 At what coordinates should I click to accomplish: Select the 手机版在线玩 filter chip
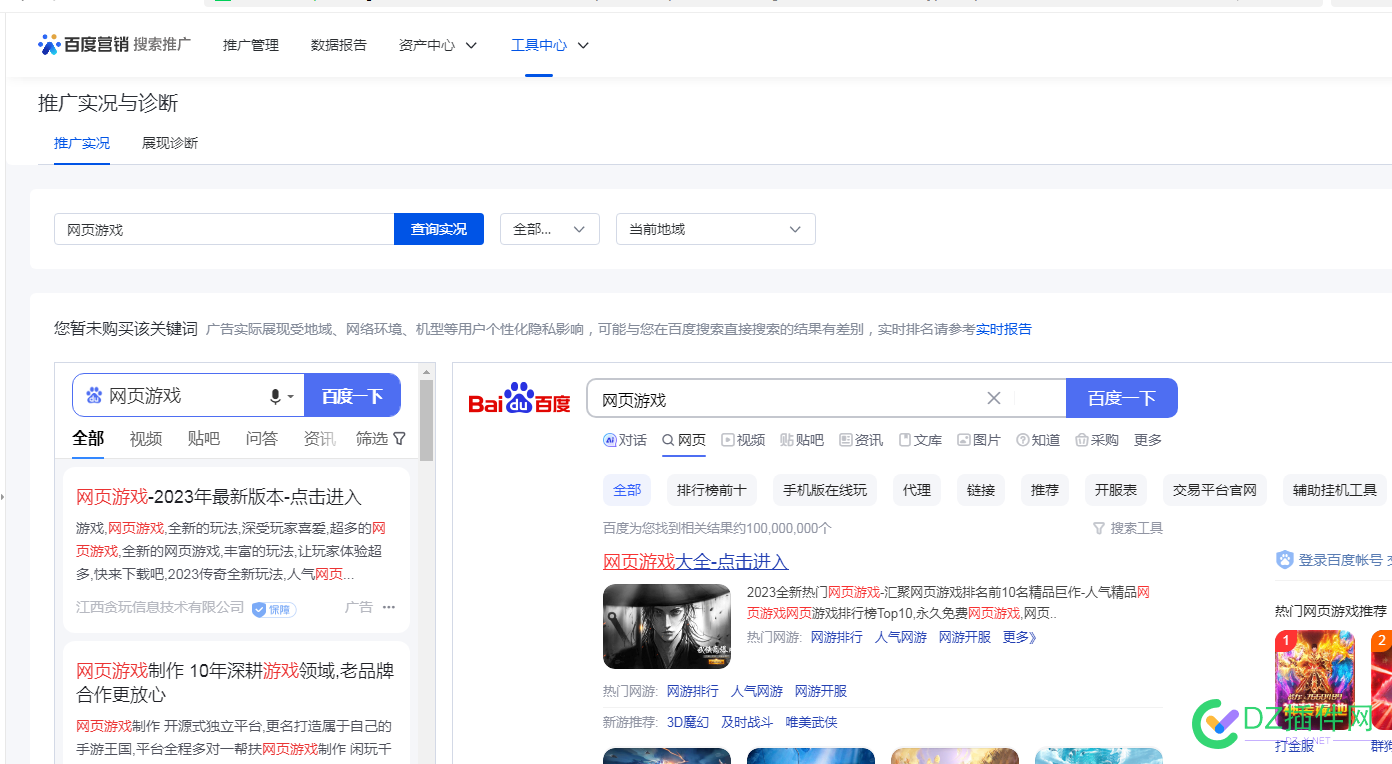point(825,490)
